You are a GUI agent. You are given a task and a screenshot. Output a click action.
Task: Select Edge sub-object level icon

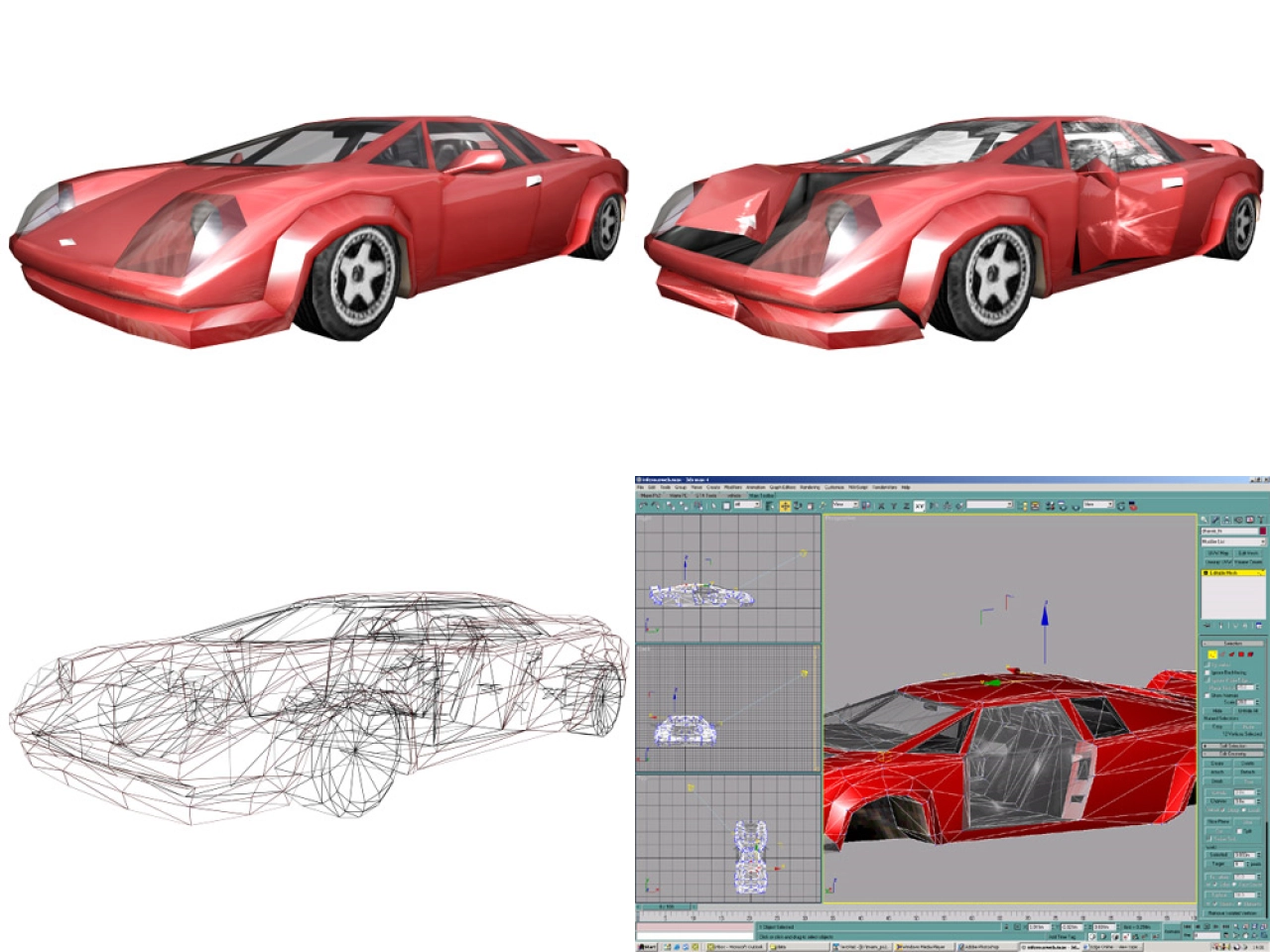(x=1221, y=654)
